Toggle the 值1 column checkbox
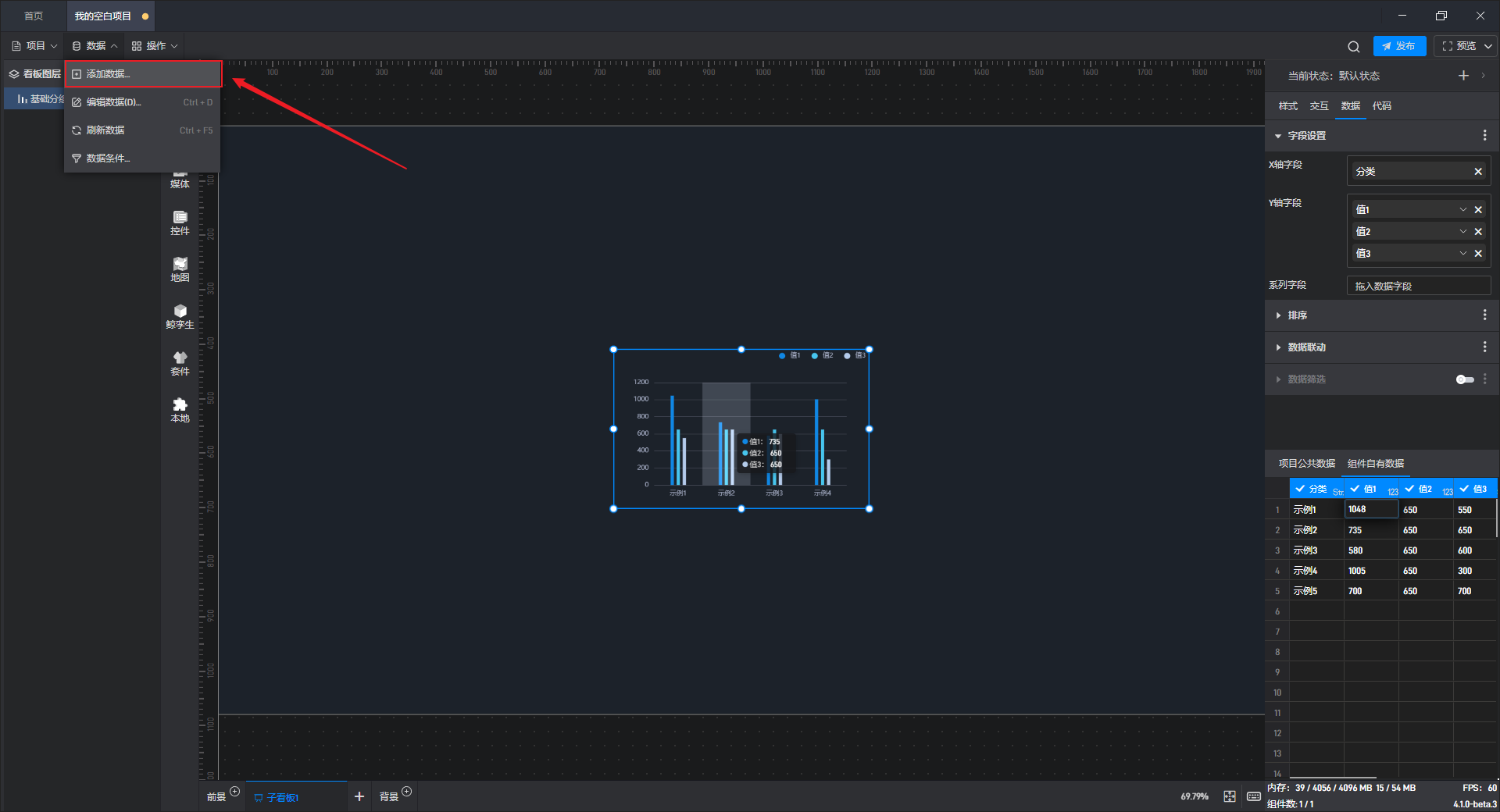This screenshot has height=812, width=1500. [x=1355, y=489]
